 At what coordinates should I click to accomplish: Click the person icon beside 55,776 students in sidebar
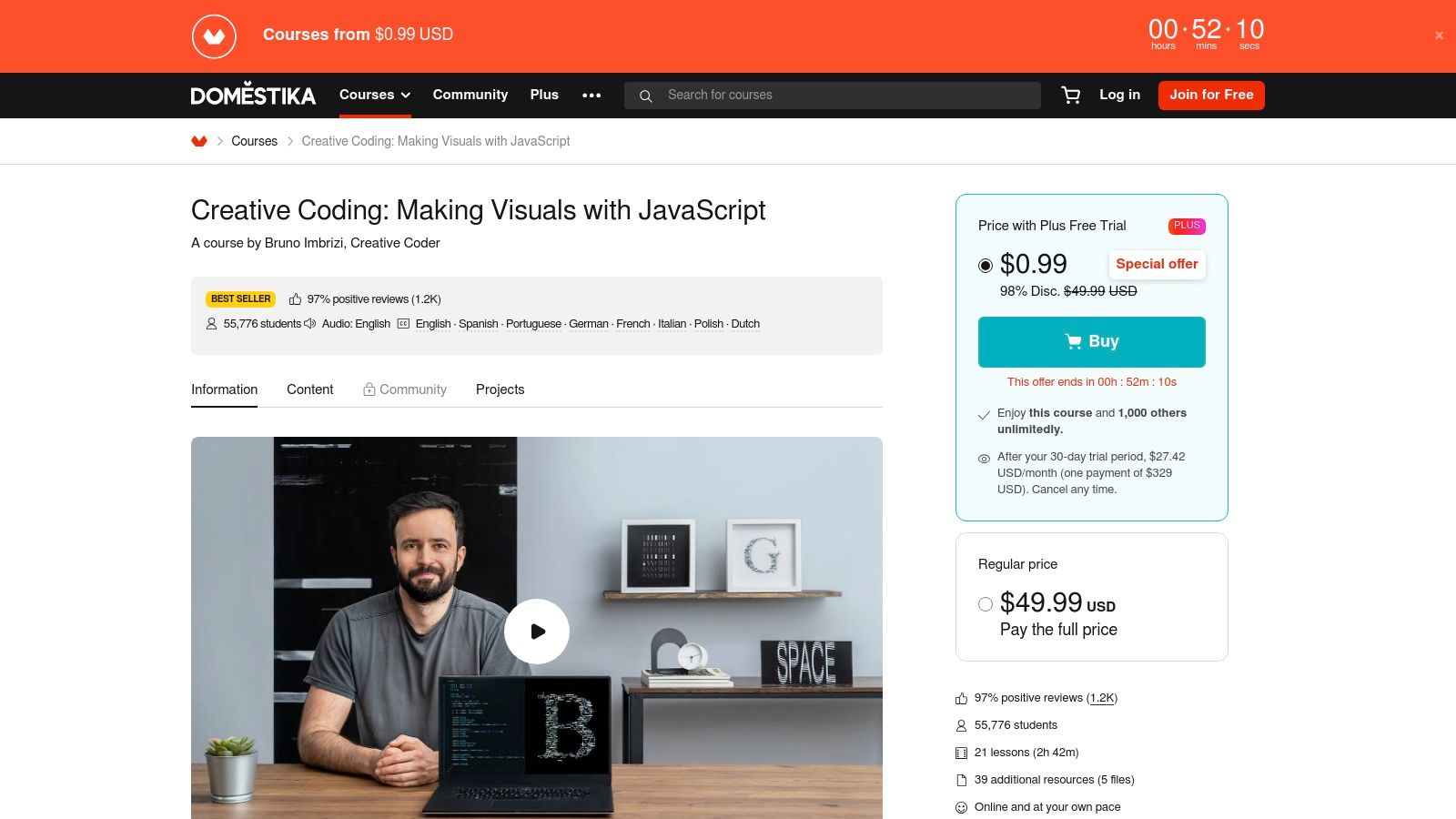coord(961,726)
